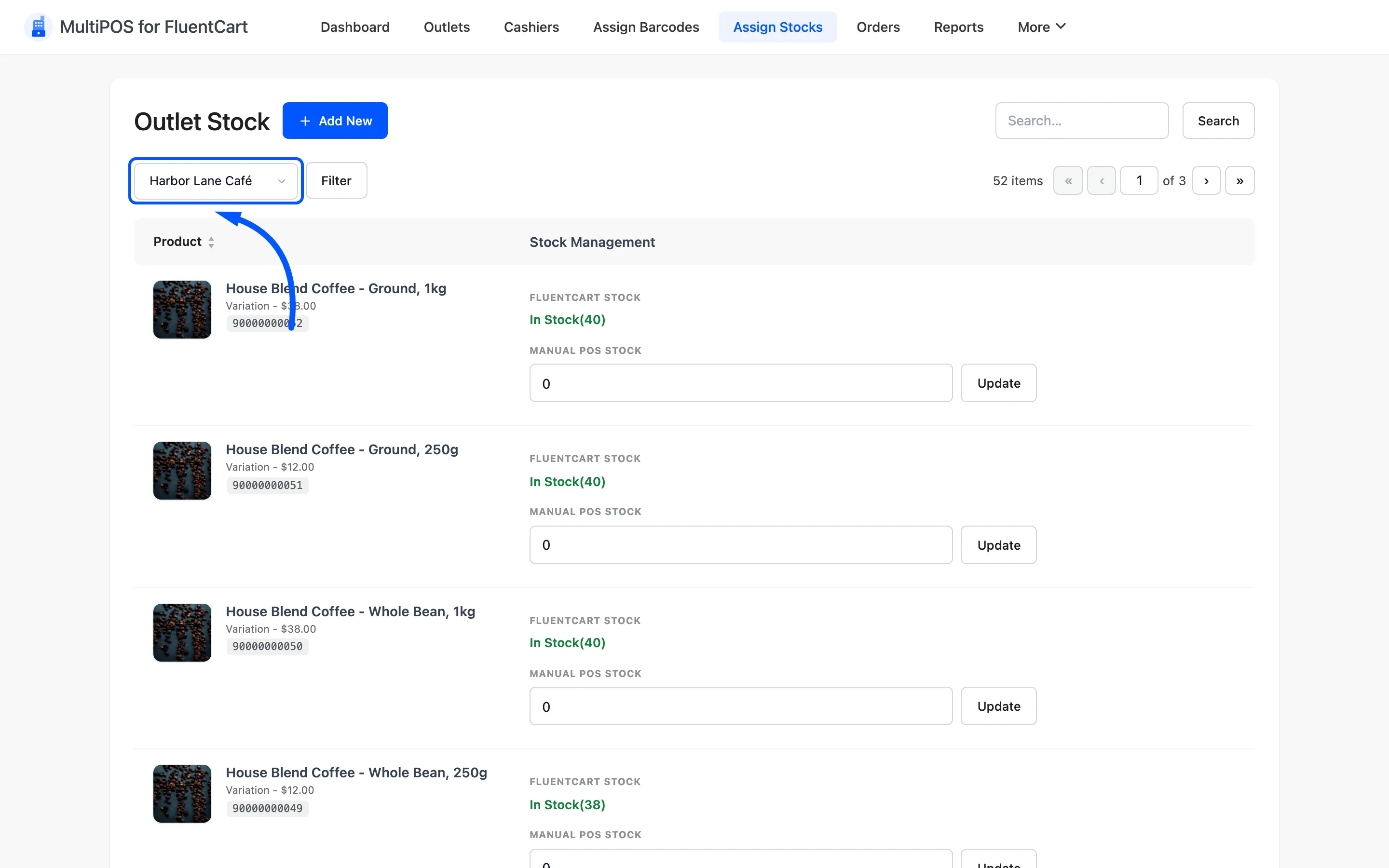Image resolution: width=1389 pixels, height=868 pixels.
Task: Click the MultiPOS building logo icon
Action: (39, 27)
